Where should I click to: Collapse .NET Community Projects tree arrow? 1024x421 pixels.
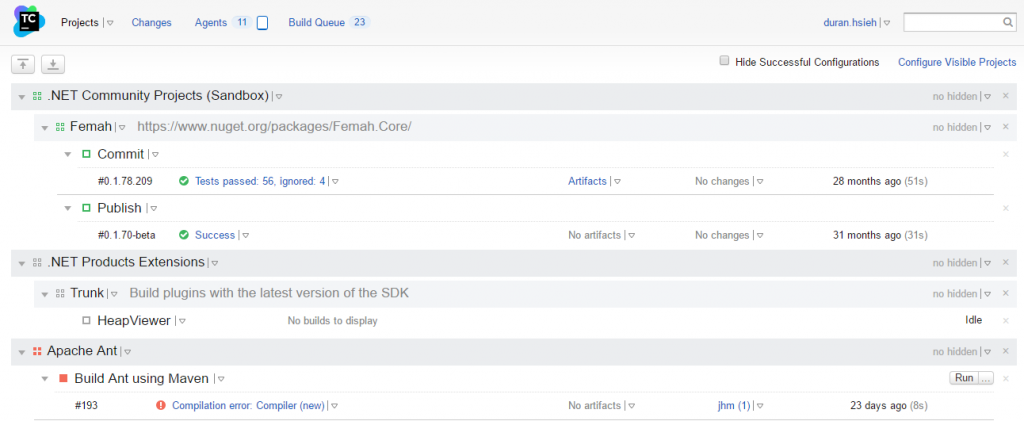coord(22,97)
